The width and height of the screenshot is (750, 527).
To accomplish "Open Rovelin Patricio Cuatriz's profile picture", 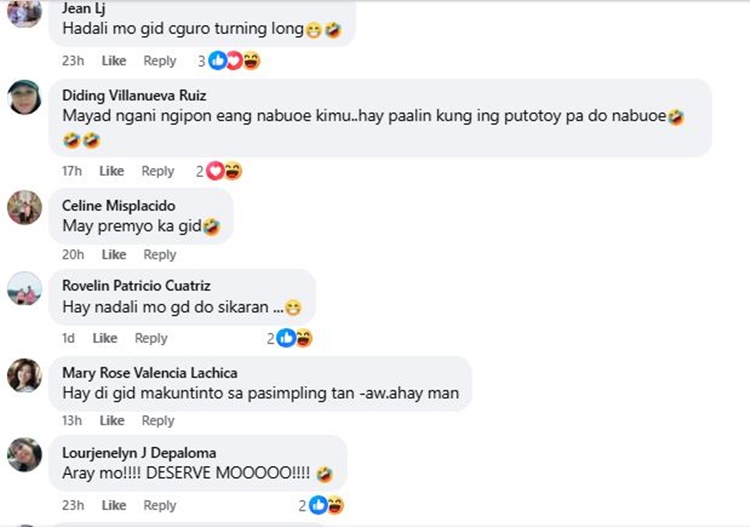I will coord(24,288).
